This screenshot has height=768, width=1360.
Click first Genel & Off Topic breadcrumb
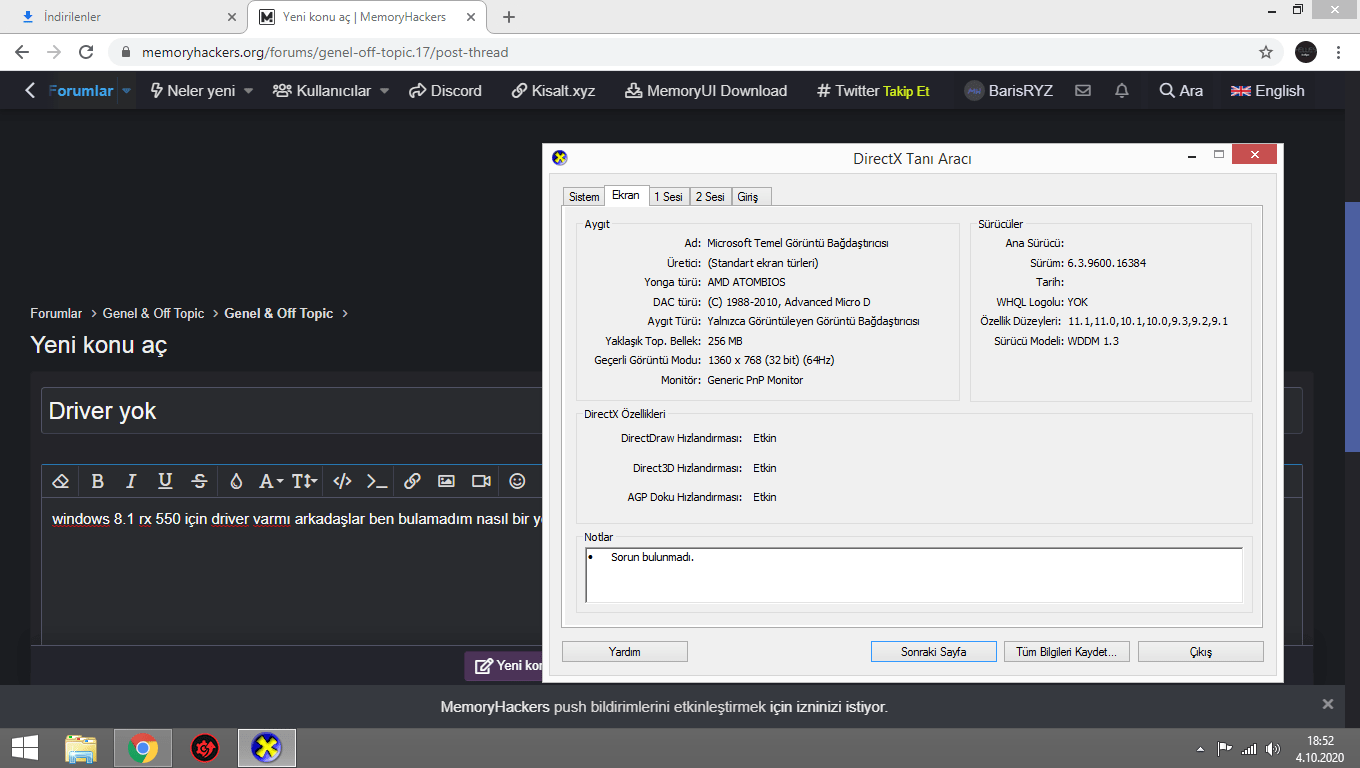(x=153, y=313)
